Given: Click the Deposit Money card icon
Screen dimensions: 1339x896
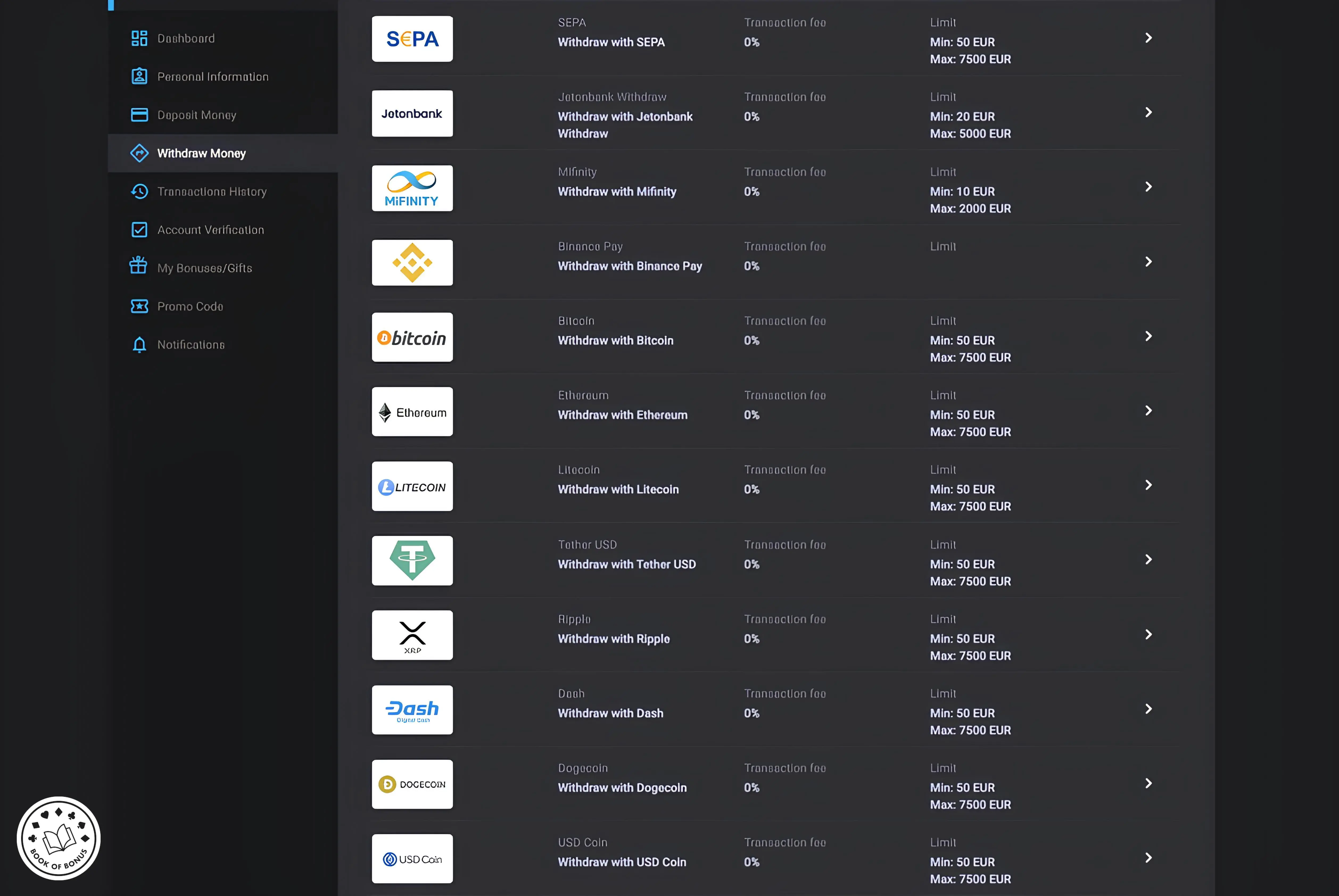Looking at the screenshot, I should click(x=139, y=115).
